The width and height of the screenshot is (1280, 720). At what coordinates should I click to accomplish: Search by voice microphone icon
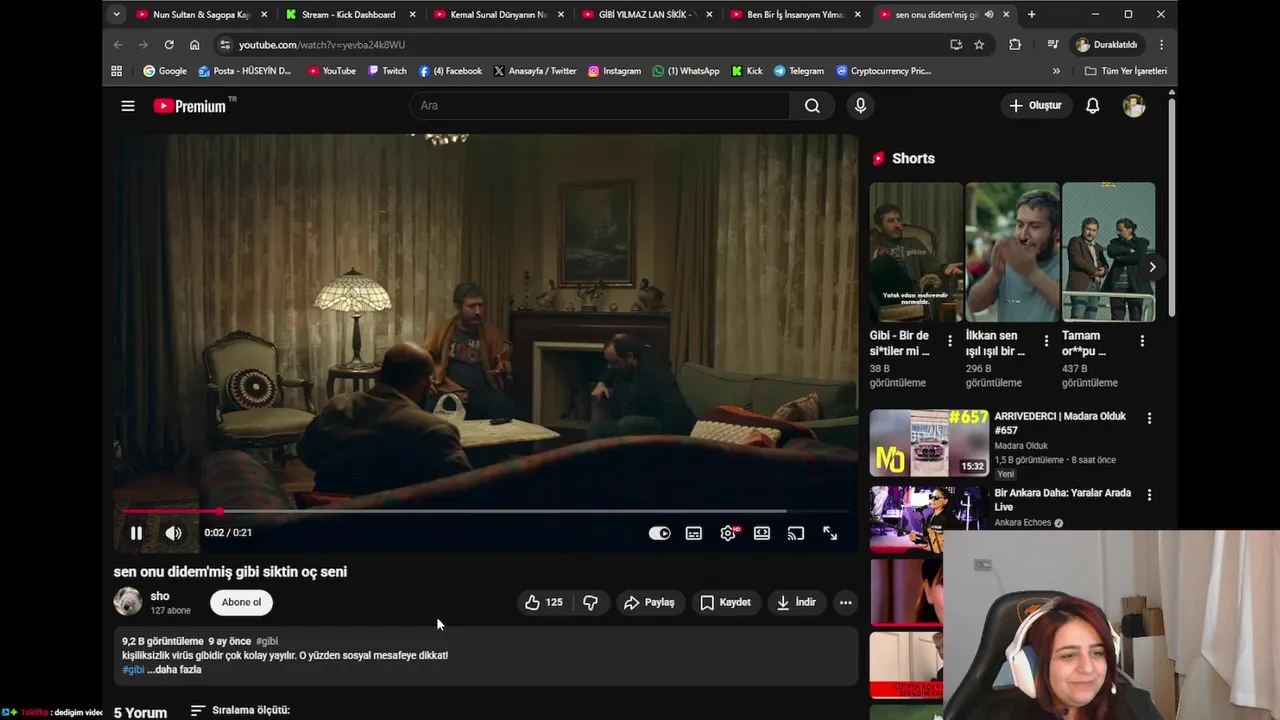tap(860, 105)
